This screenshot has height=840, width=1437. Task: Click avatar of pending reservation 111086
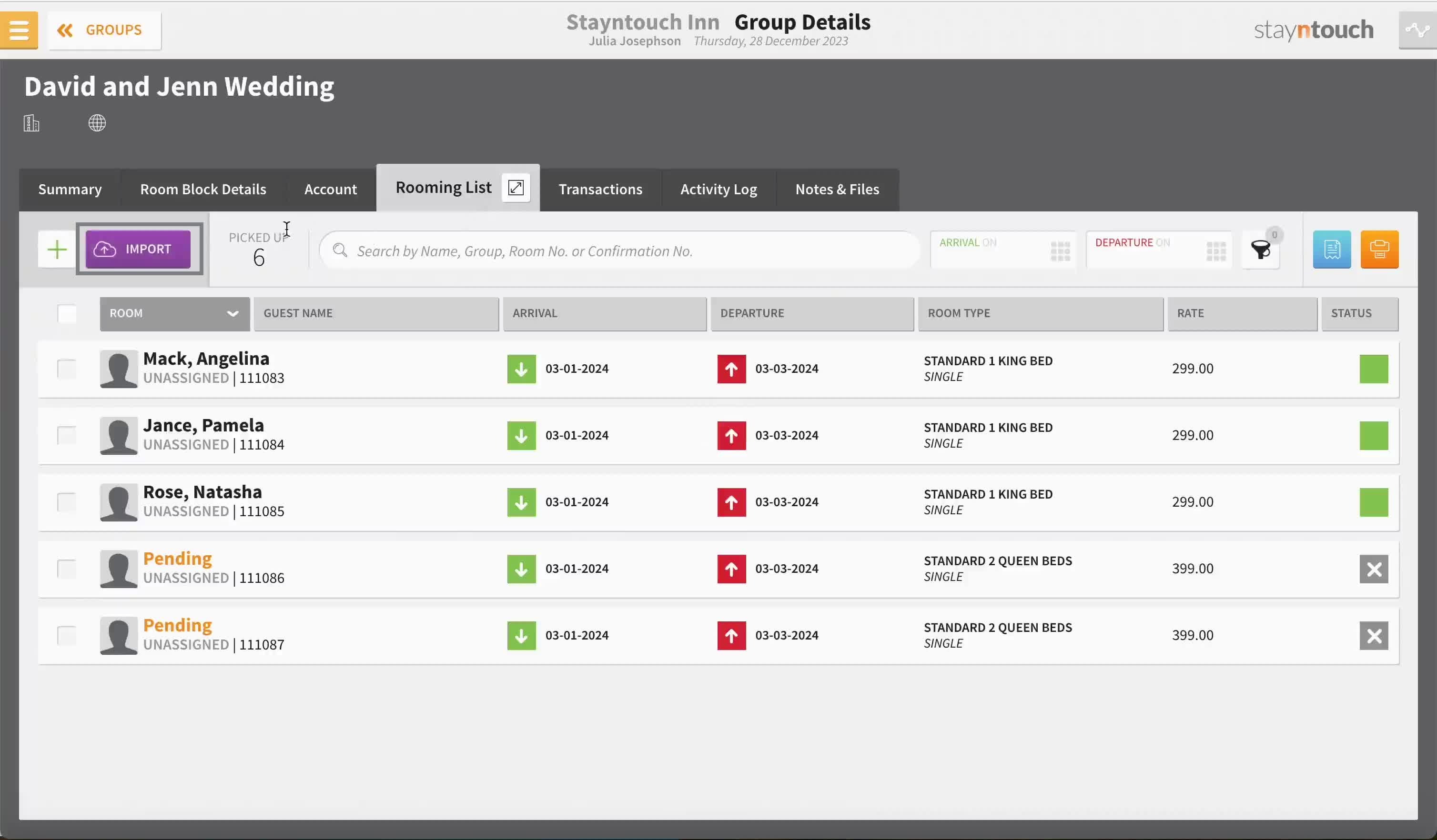[119, 569]
